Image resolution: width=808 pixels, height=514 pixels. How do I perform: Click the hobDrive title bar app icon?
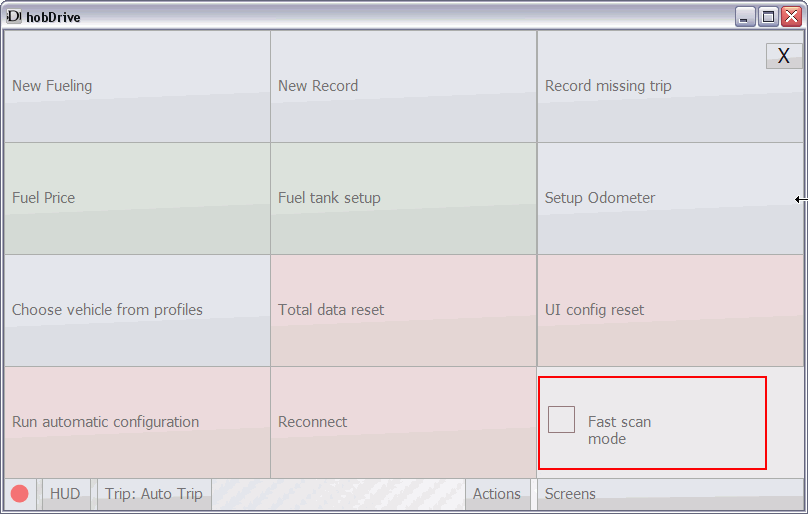pyautogui.click(x=14, y=16)
